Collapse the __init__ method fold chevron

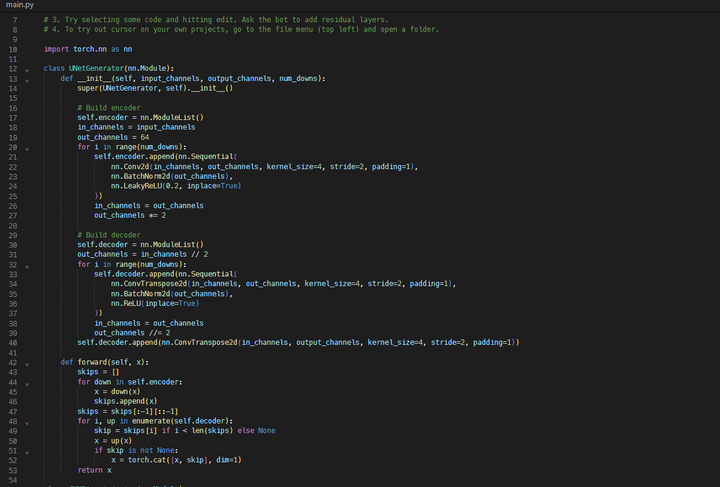28,78
